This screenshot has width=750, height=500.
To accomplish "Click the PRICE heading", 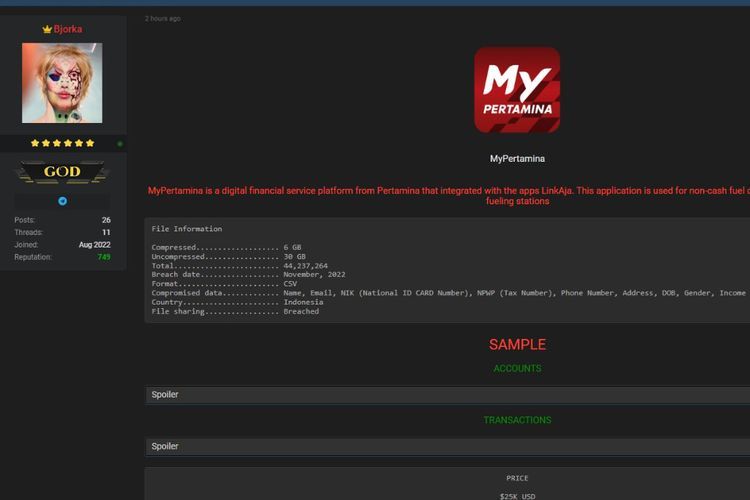I will coord(517,478).
